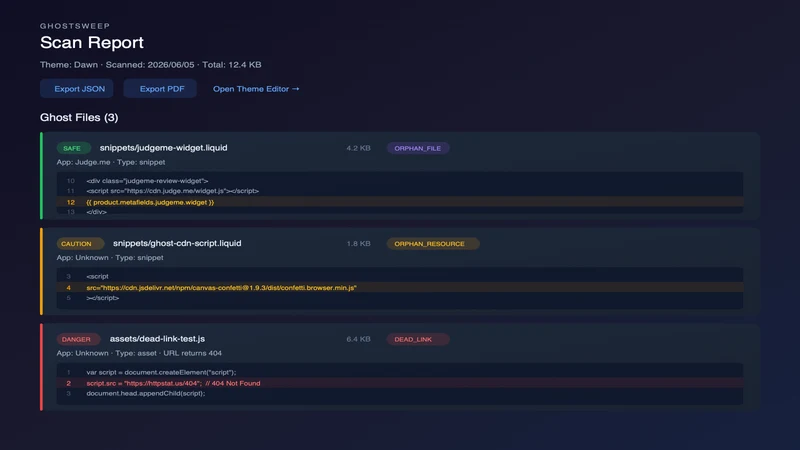The image size is (800, 450).
Task: Click the Ghost Files (3) heading
Action: (79, 117)
